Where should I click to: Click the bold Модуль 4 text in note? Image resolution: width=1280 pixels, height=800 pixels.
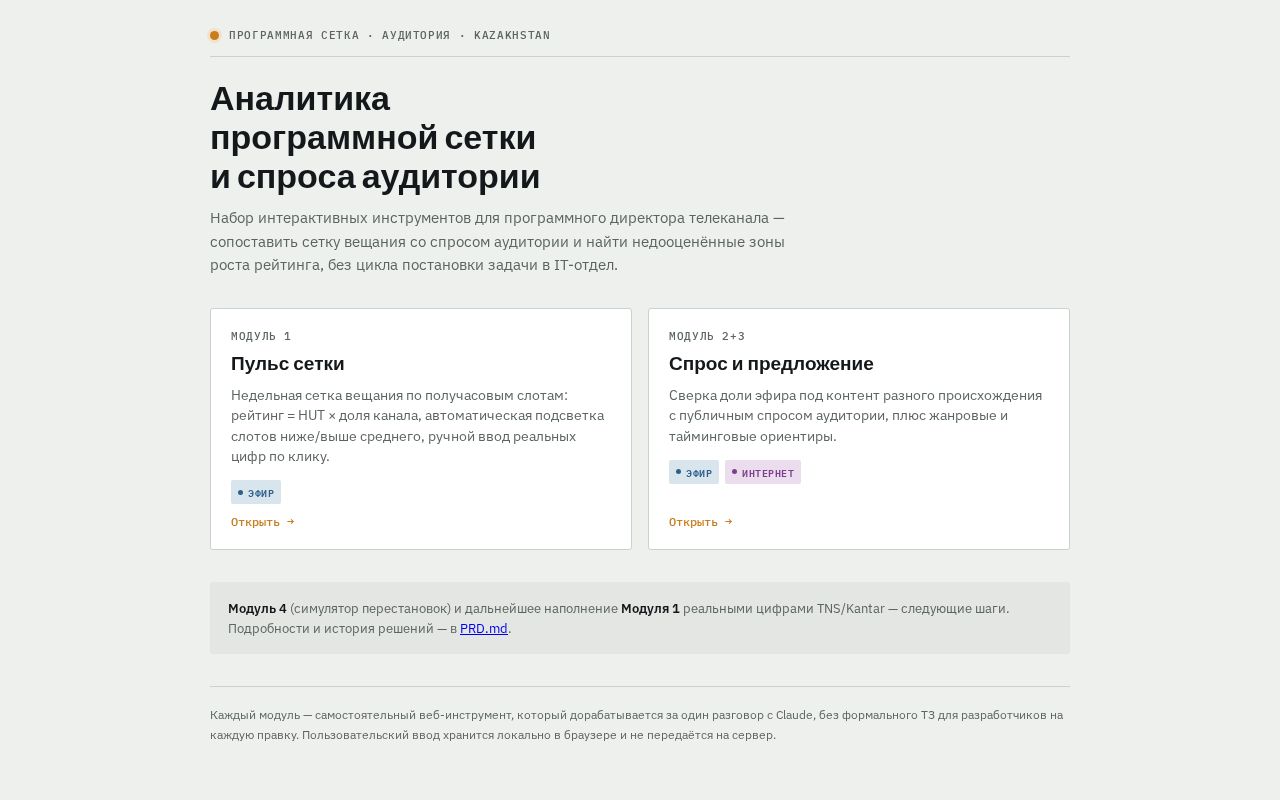(257, 609)
